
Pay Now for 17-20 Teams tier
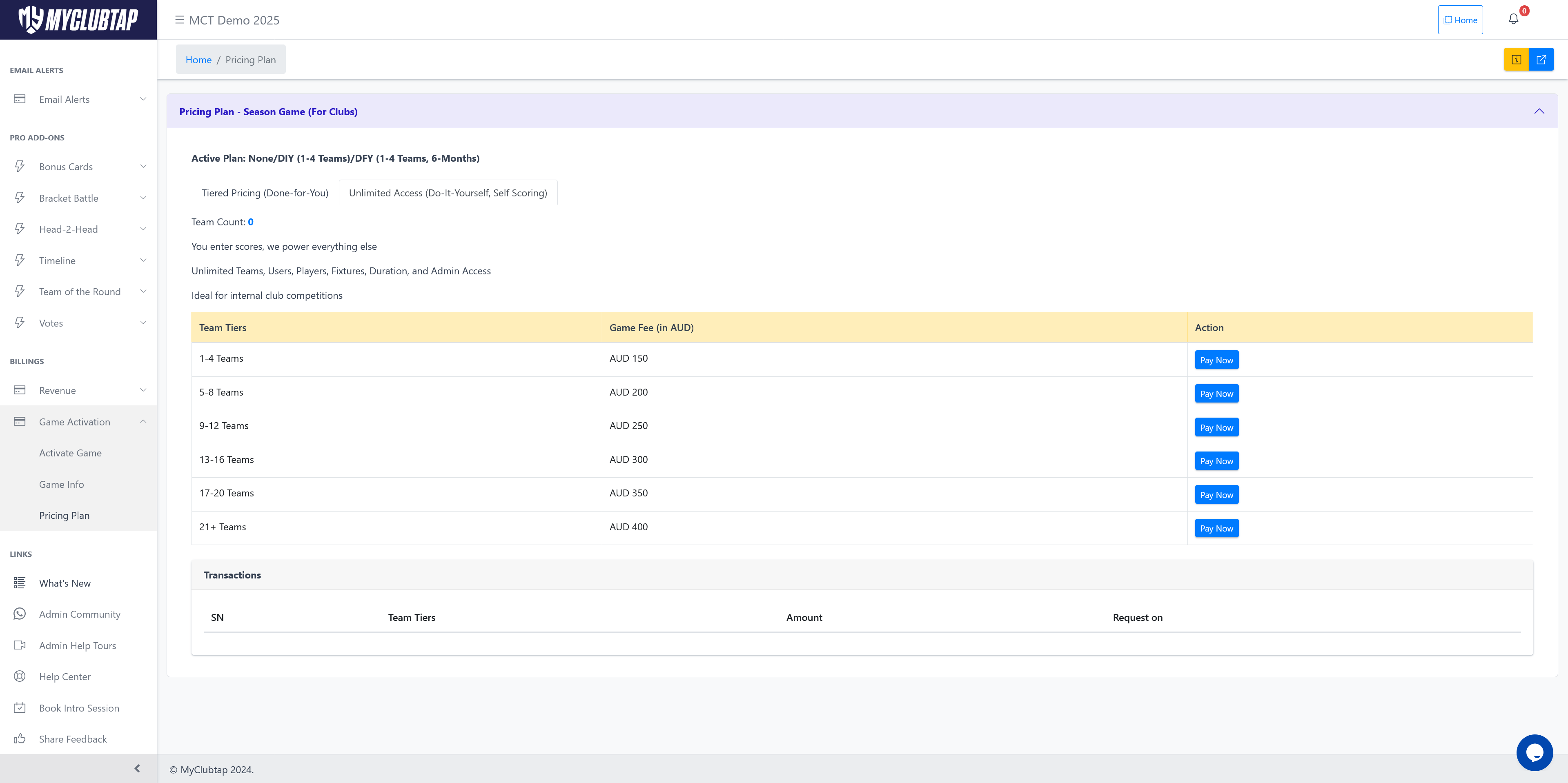click(1216, 495)
